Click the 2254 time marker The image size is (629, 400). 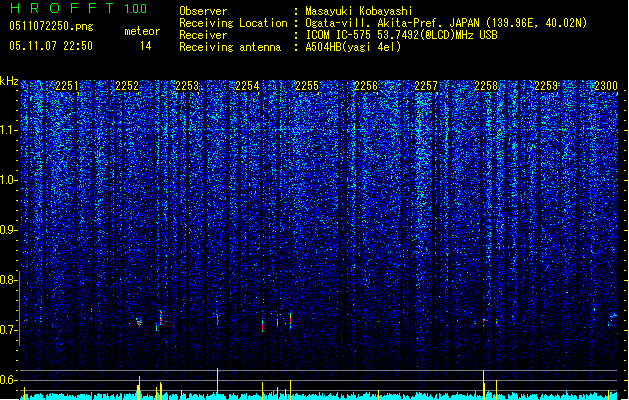pos(247,86)
